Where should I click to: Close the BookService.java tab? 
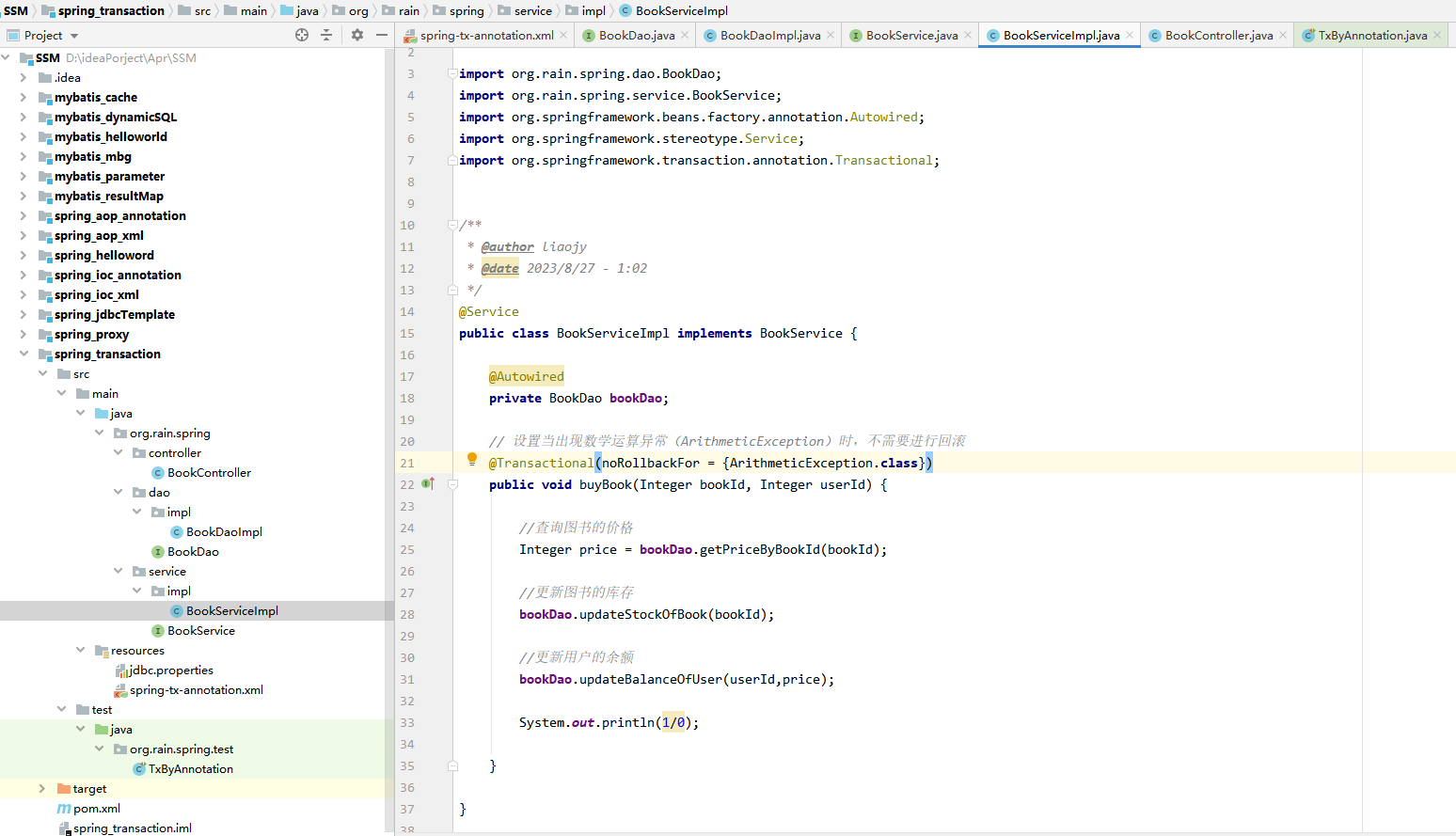click(968, 35)
